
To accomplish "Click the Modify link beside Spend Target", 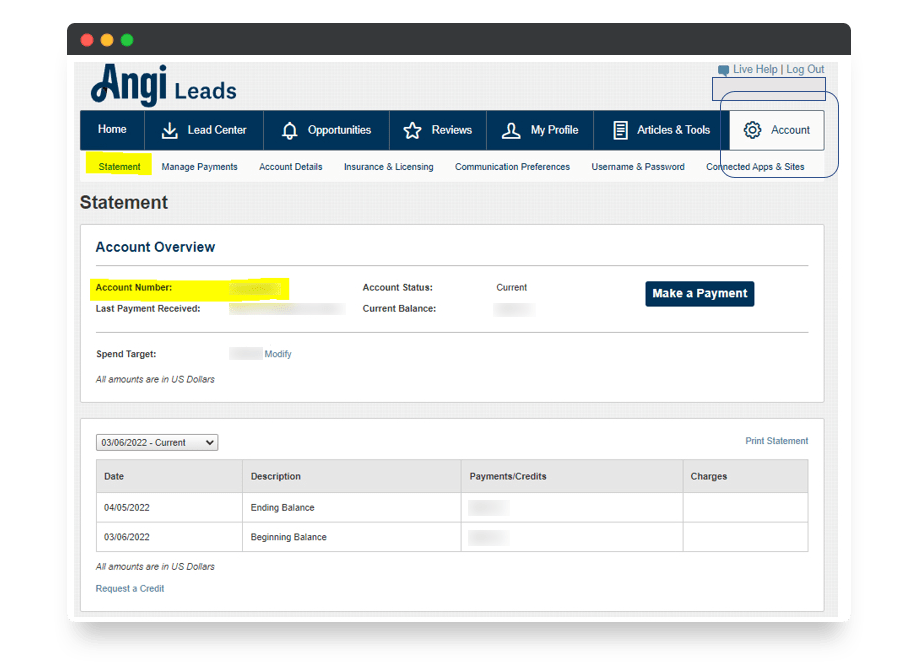I will (x=277, y=353).
